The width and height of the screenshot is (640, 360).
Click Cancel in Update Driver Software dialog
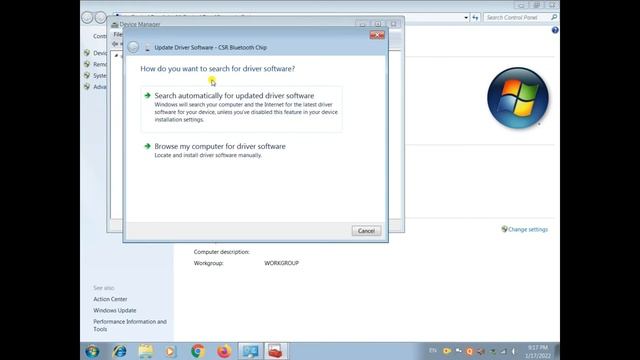(x=366, y=231)
